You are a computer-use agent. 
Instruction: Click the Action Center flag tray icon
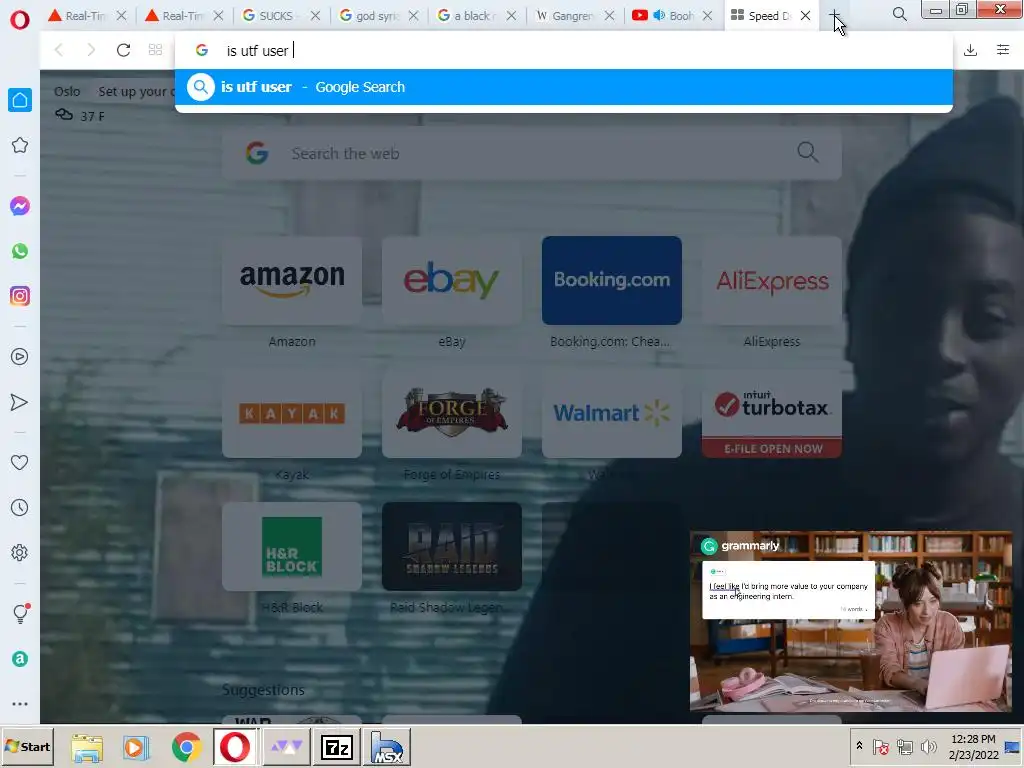click(881, 746)
